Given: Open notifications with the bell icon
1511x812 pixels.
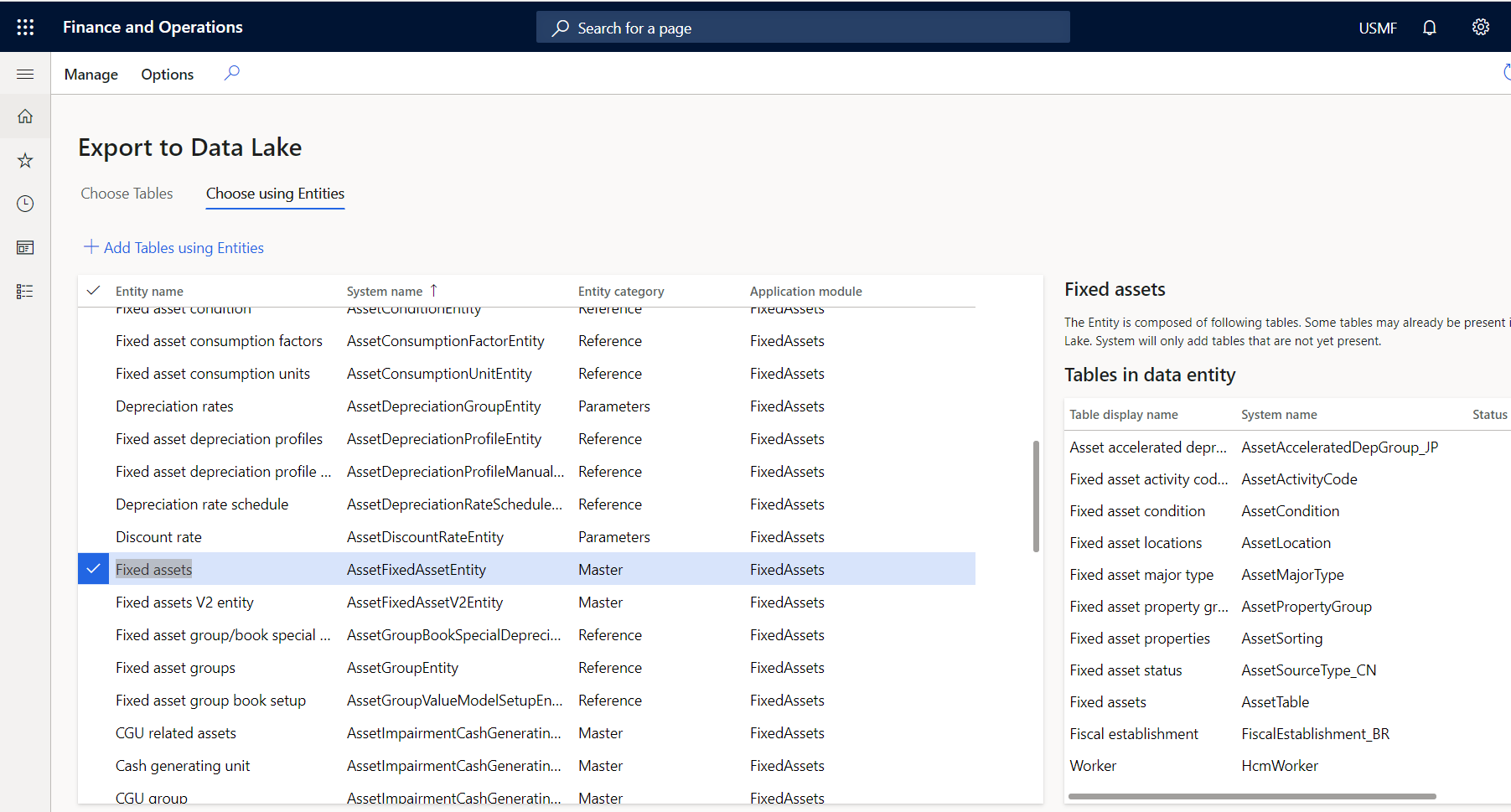Looking at the screenshot, I should 1429,27.
